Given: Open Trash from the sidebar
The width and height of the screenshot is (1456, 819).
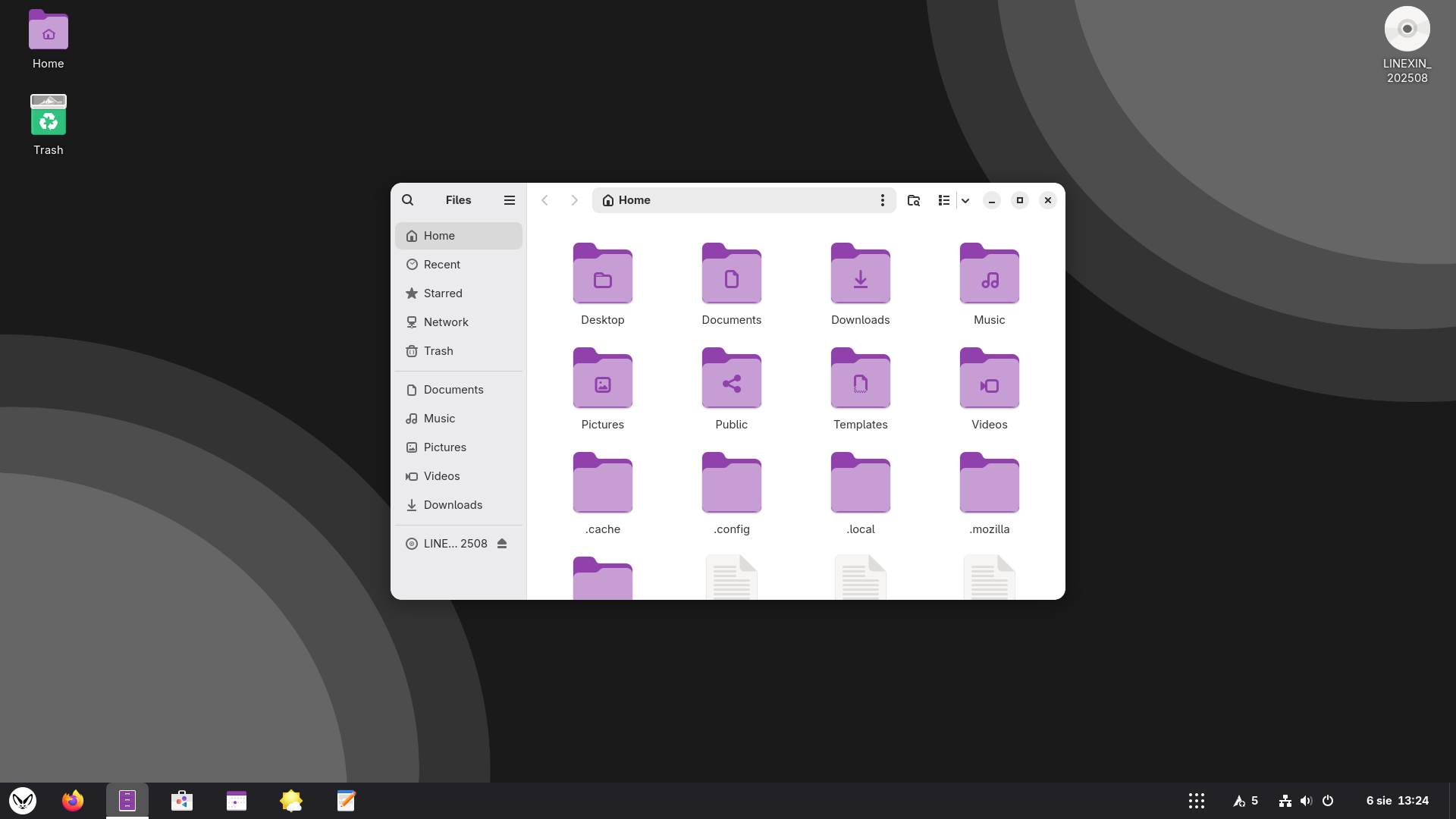Looking at the screenshot, I should (438, 351).
